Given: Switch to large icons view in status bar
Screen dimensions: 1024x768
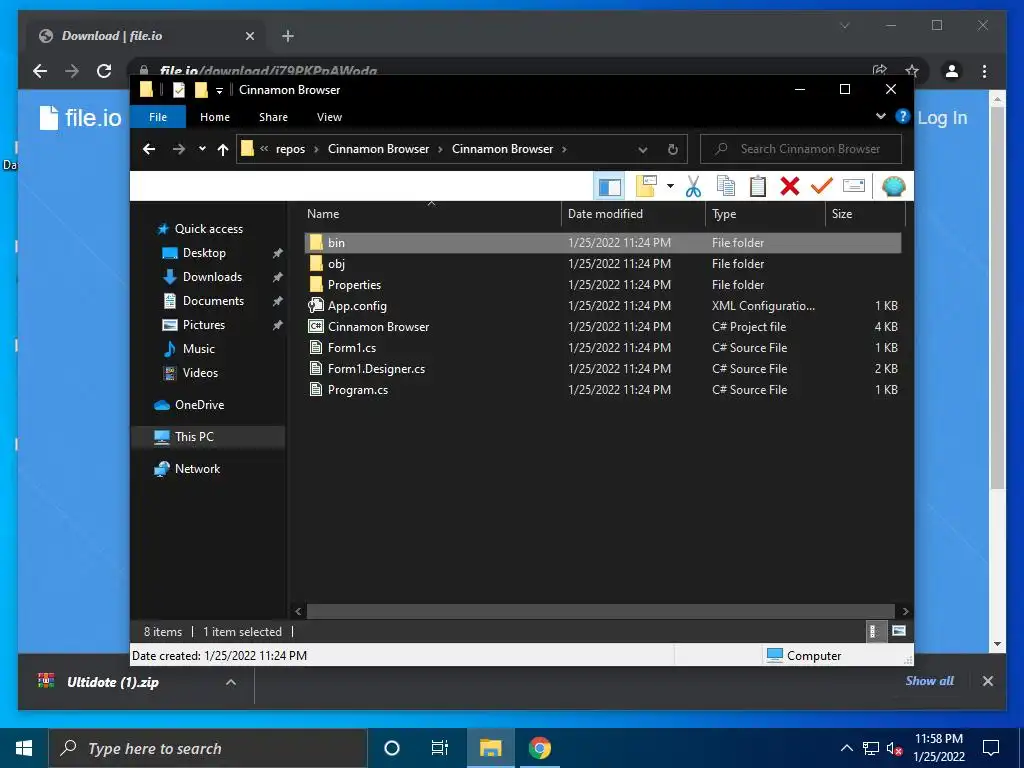Looking at the screenshot, I should [x=899, y=631].
